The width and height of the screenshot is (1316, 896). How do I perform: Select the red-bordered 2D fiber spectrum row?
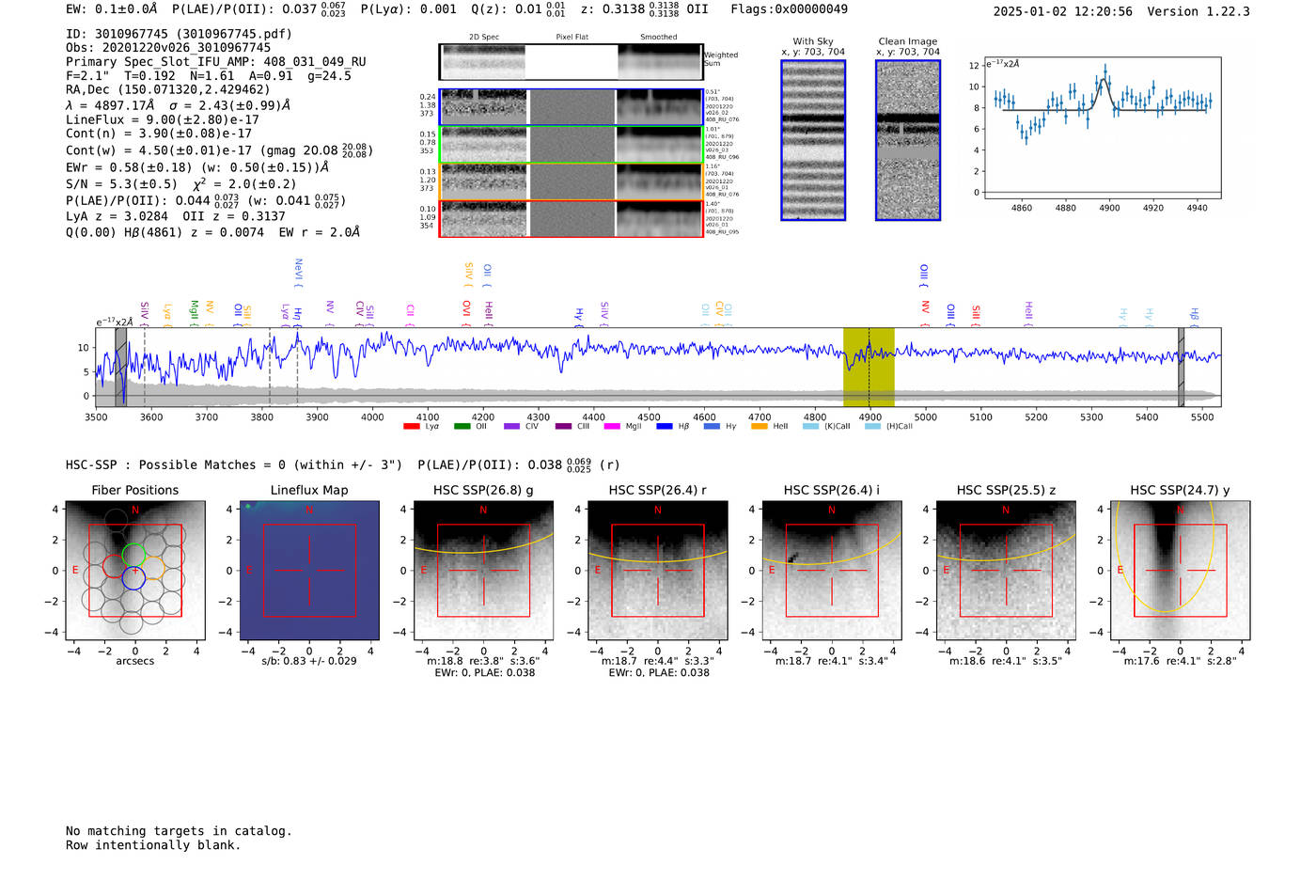pyautogui.click(x=571, y=218)
